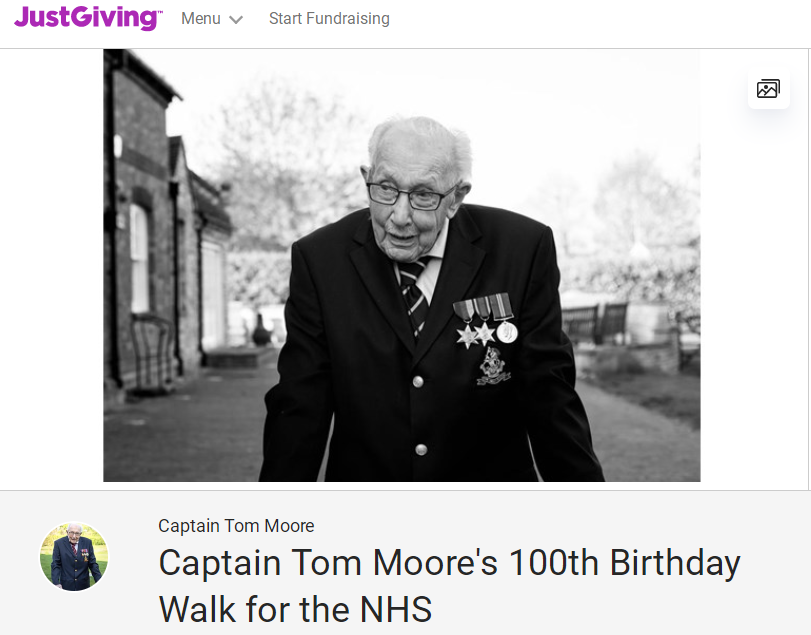Click the Captain Tom Moore owner name

[x=236, y=526]
